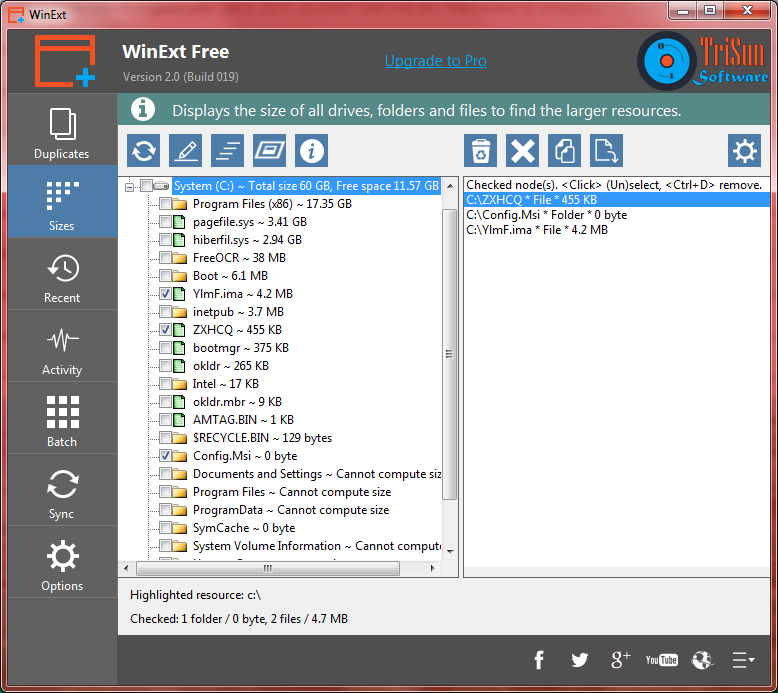The width and height of the screenshot is (778, 693).
Task: Click the info icon in banner
Action: pos(143,110)
